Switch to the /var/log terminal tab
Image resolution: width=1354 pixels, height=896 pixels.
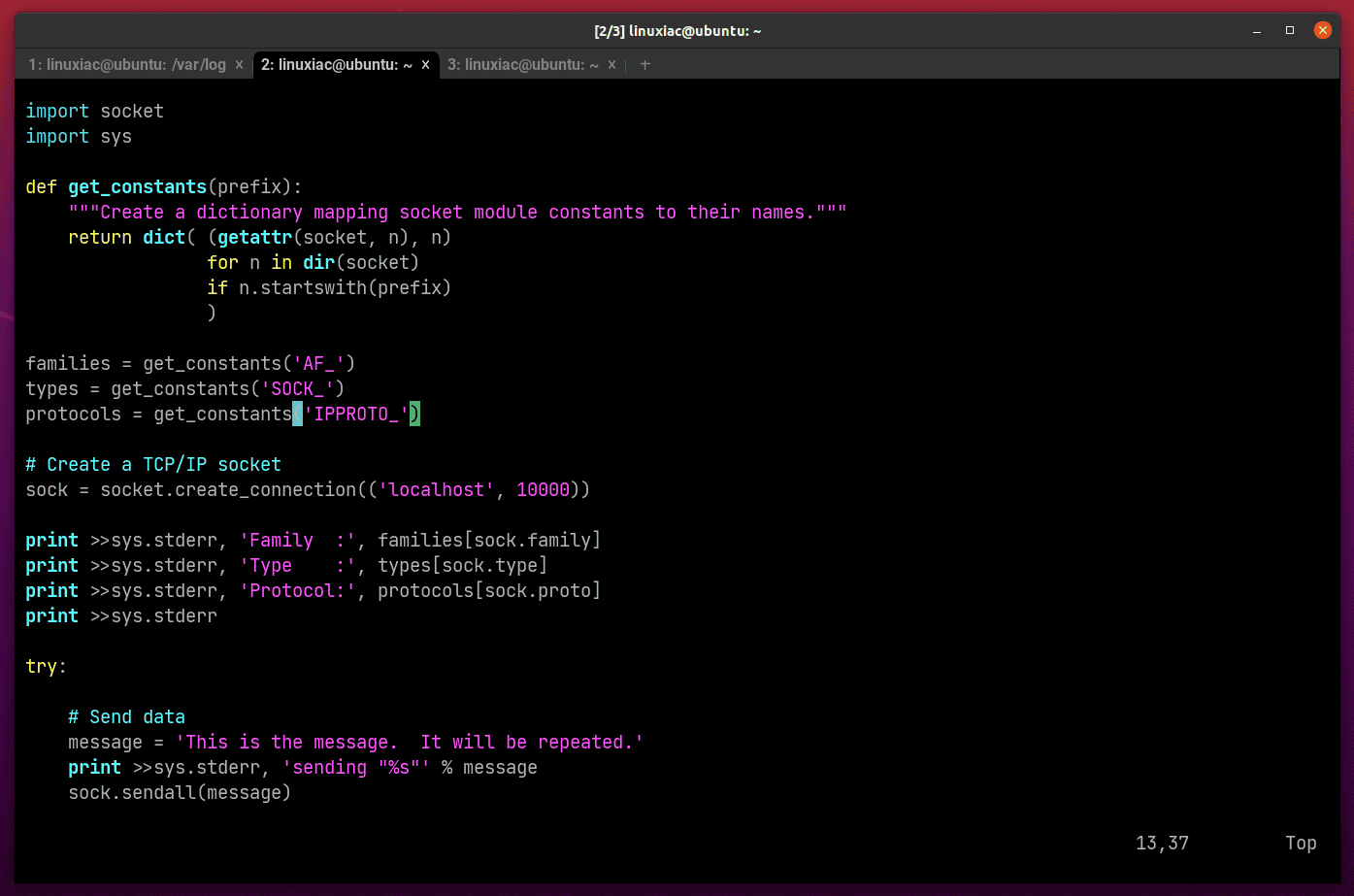point(126,64)
